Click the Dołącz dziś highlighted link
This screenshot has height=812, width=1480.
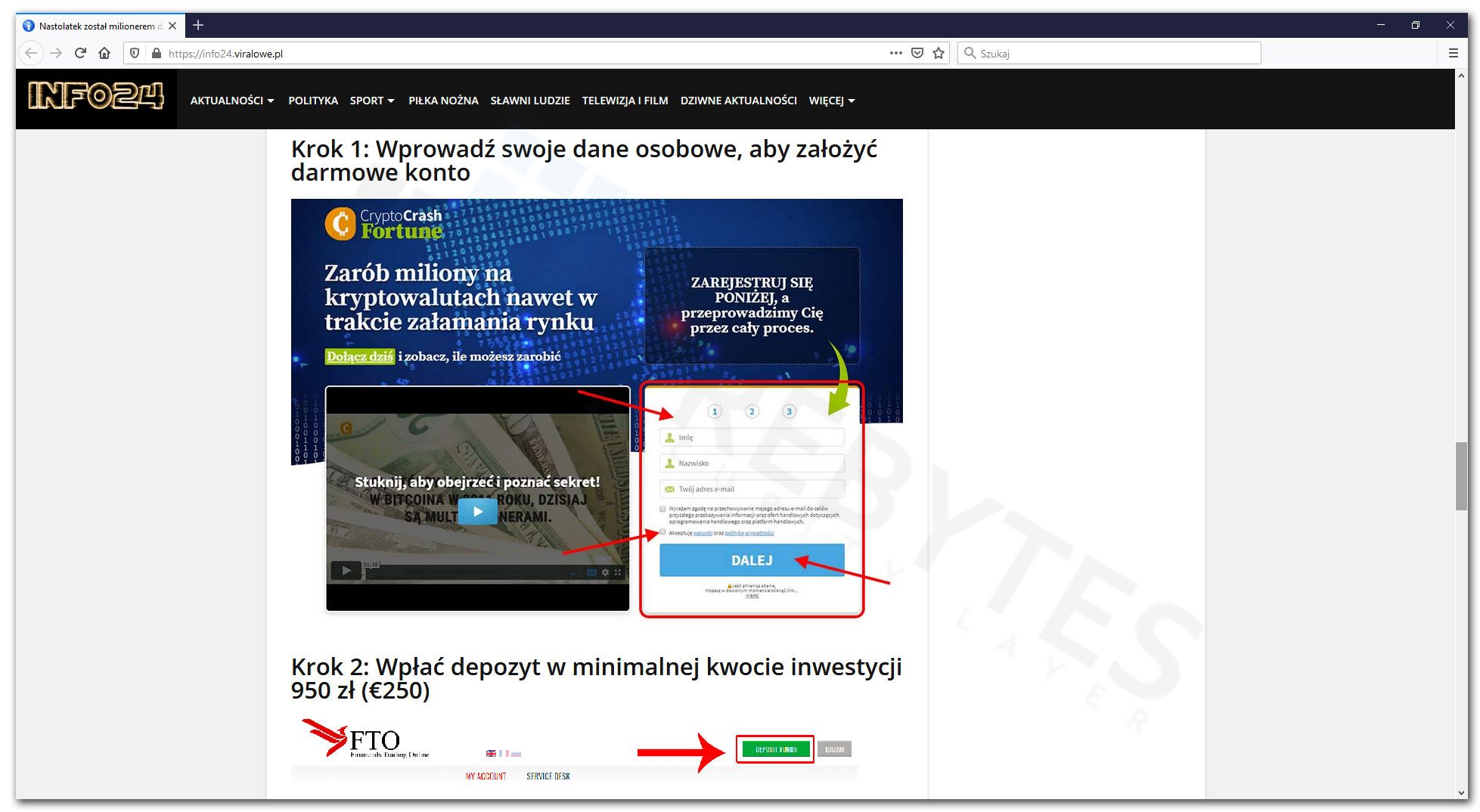pos(360,356)
